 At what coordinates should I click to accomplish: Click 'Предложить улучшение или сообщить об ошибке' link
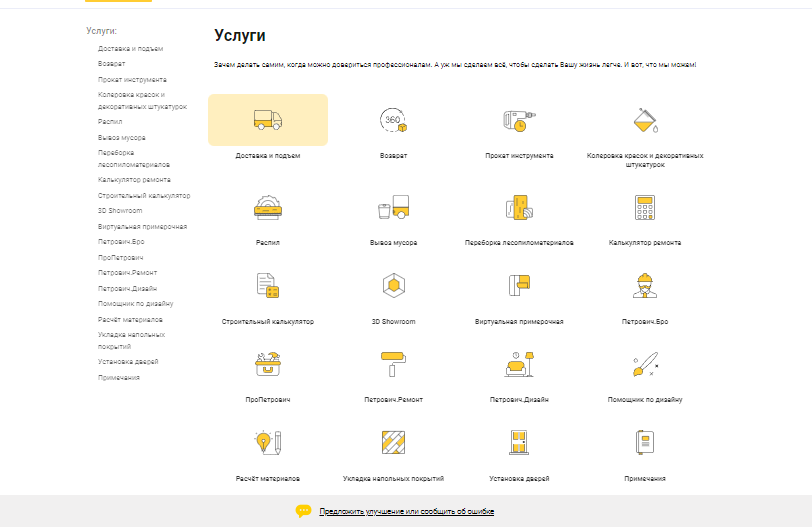pyautogui.click(x=406, y=511)
